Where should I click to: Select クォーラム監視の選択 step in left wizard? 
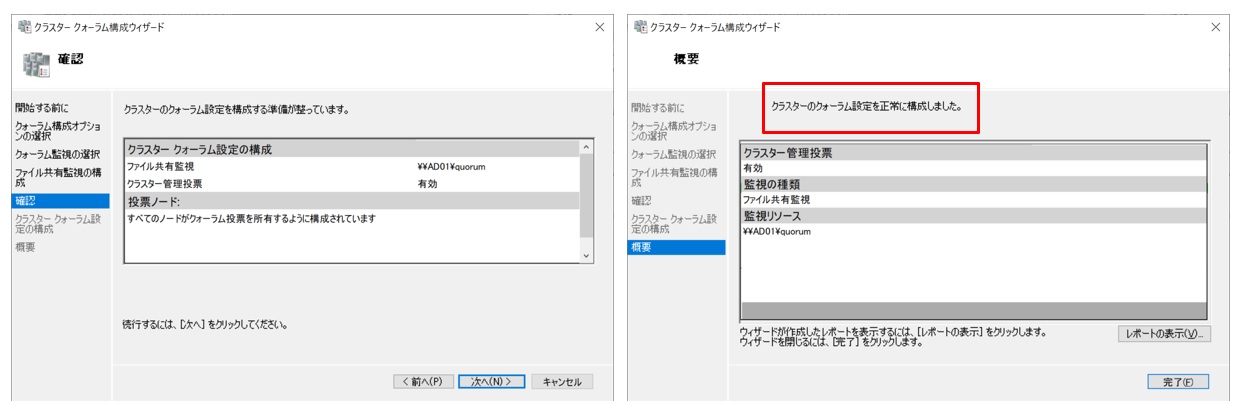tap(57, 154)
